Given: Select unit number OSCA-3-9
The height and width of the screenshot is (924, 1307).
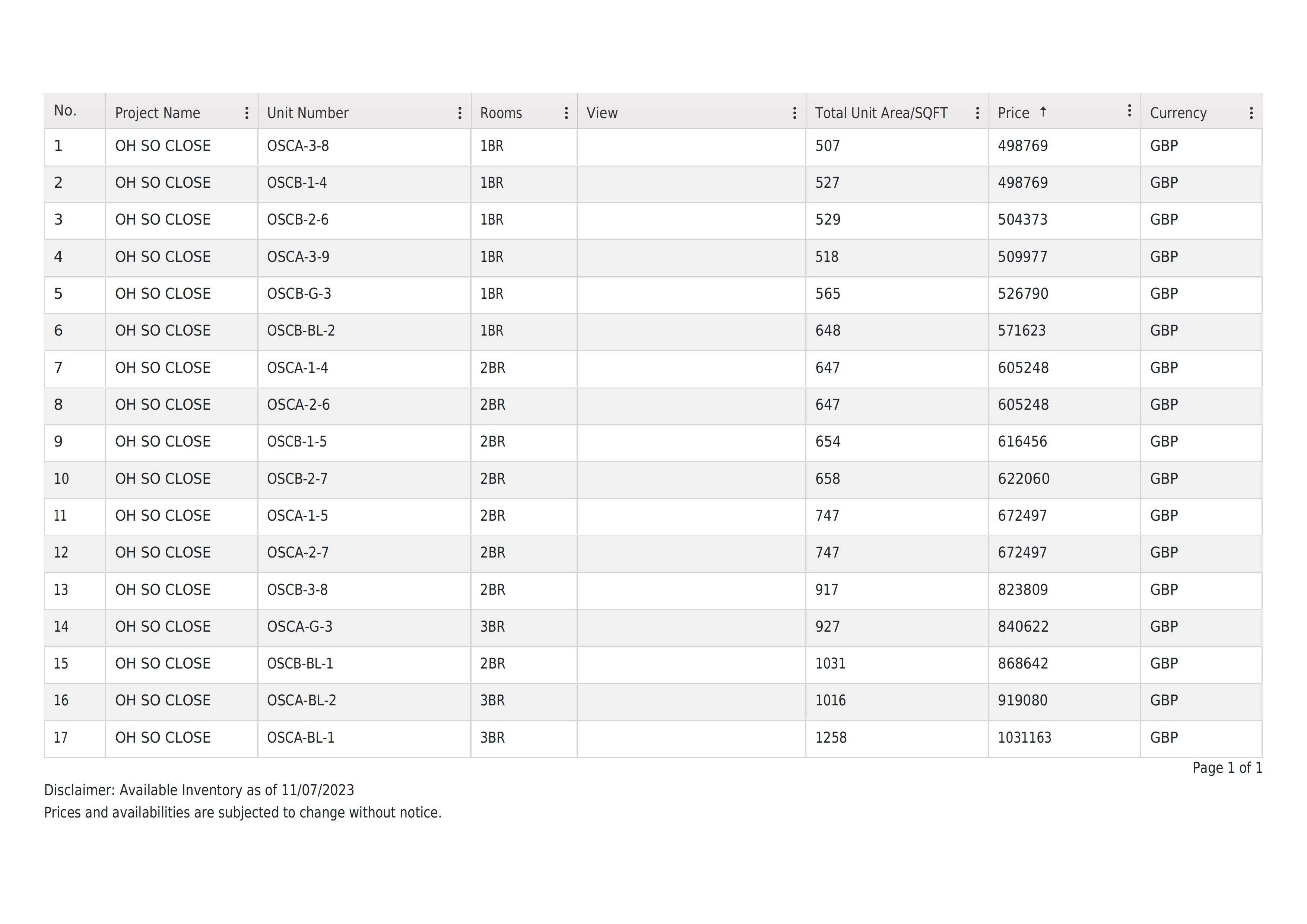Looking at the screenshot, I should pyautogui.click(x=298, y=257).
